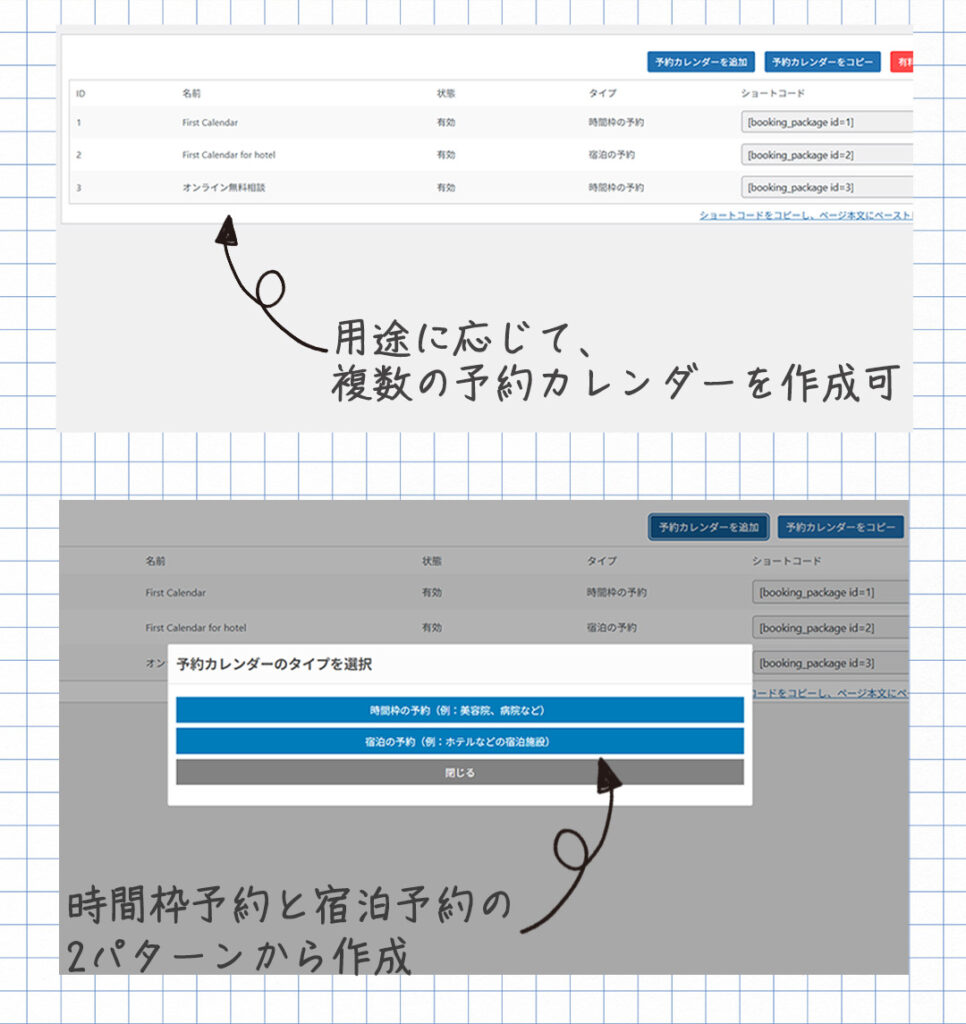The image size is (966, 1024).
Task: Choose 時間枠の予約 (美容院、病院など) calendar type
Action: 459,710
